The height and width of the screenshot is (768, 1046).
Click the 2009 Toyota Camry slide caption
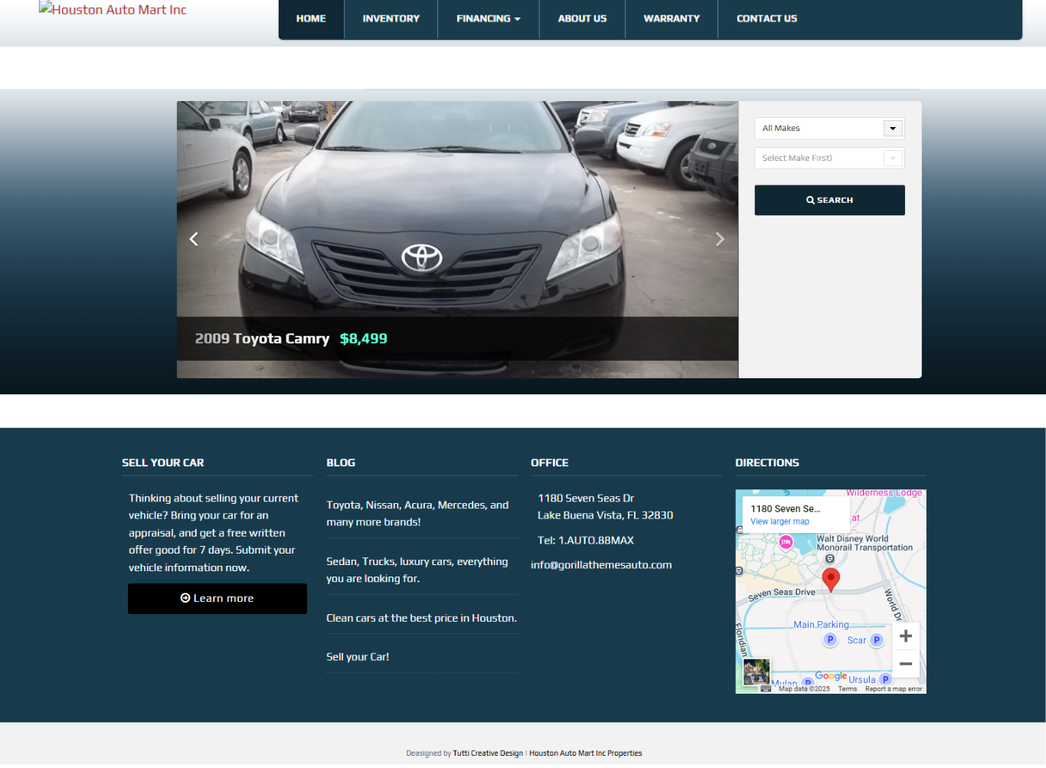click(262, 338)
